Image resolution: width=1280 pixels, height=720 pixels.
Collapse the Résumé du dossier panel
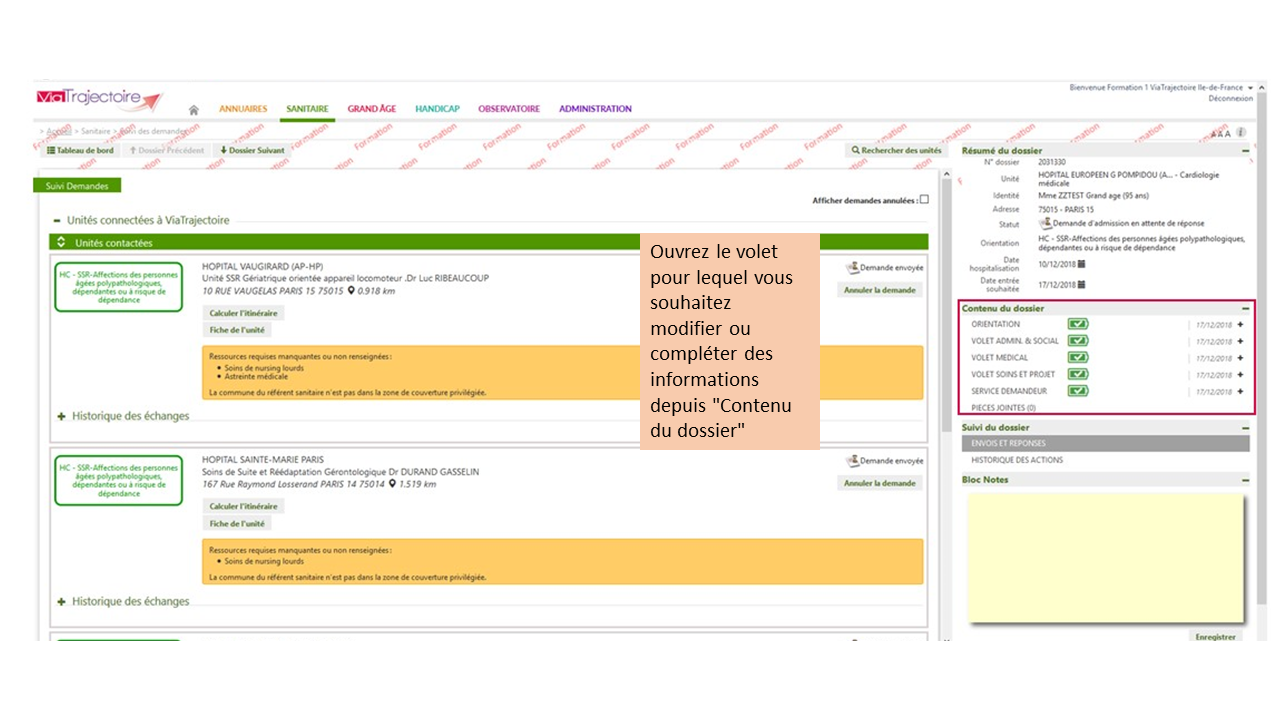(1245, 151)
